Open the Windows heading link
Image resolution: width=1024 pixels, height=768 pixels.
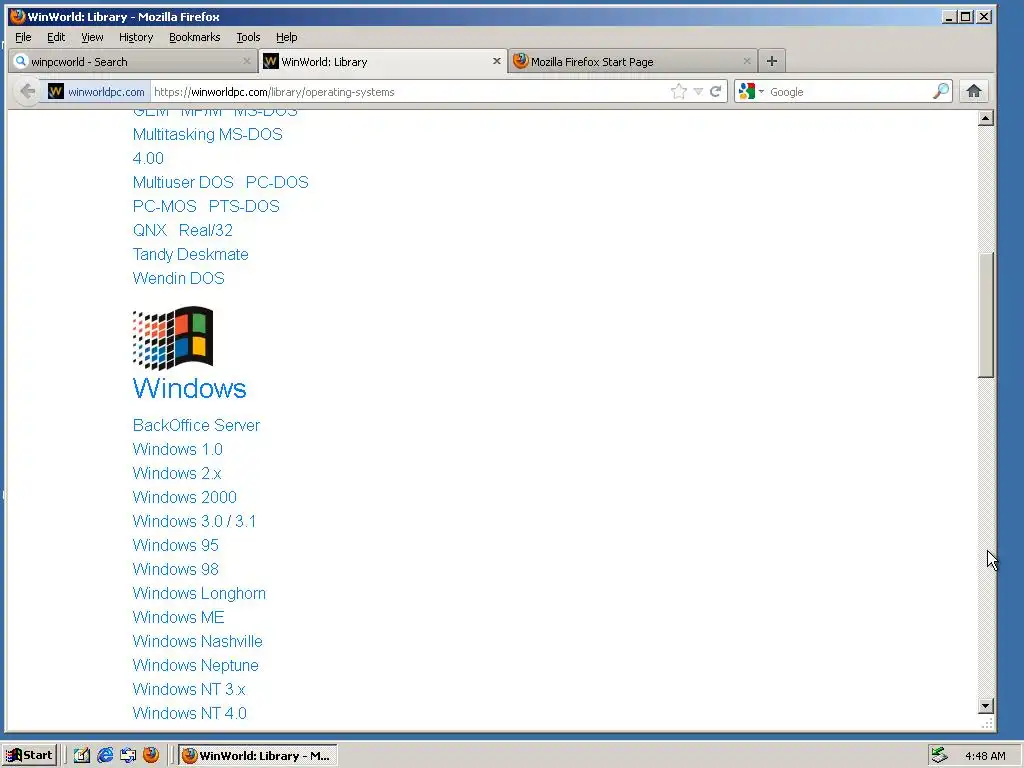coord(189,389)
